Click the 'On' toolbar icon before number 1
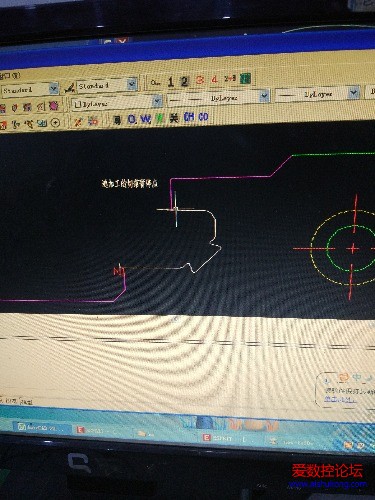The width and height of the screenshot is (375, 500). (x=155, y=82)
